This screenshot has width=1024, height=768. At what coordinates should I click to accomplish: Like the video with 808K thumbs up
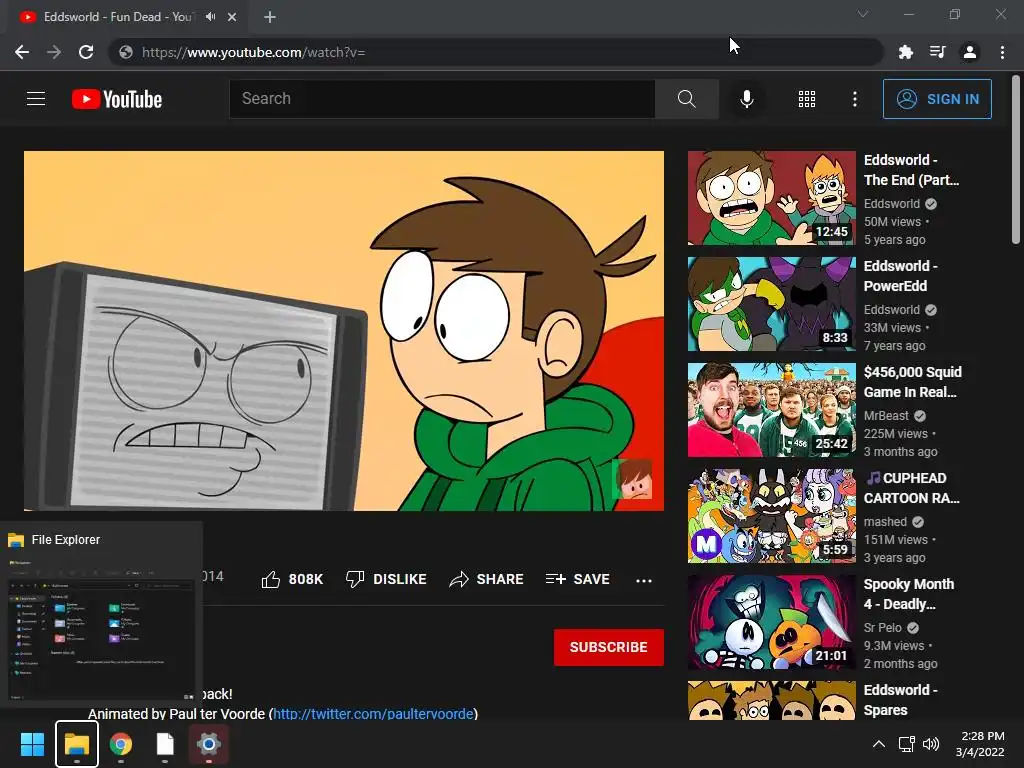point(292,579)
